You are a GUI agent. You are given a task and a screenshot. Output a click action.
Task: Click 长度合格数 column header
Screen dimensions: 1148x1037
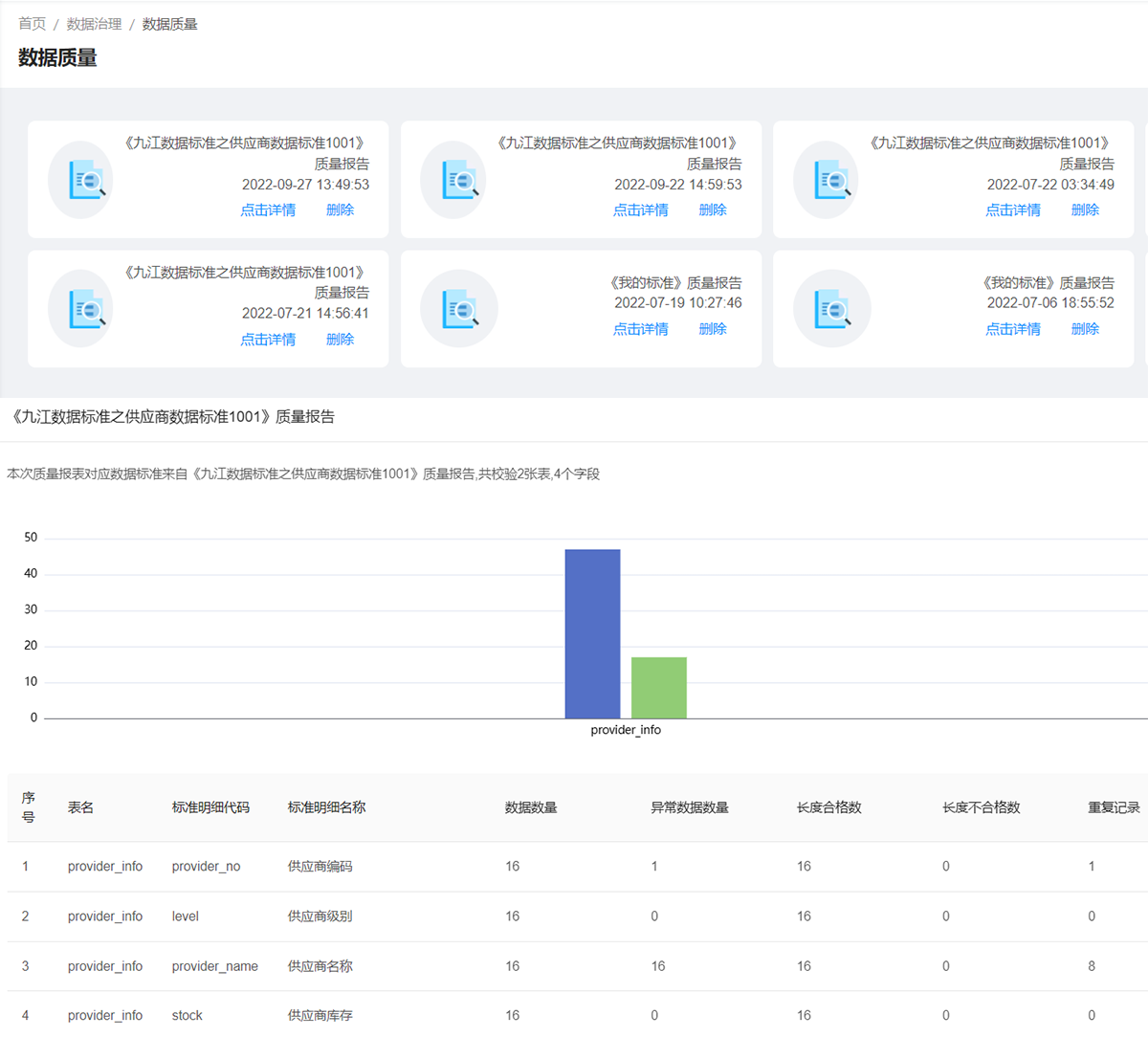829,807
